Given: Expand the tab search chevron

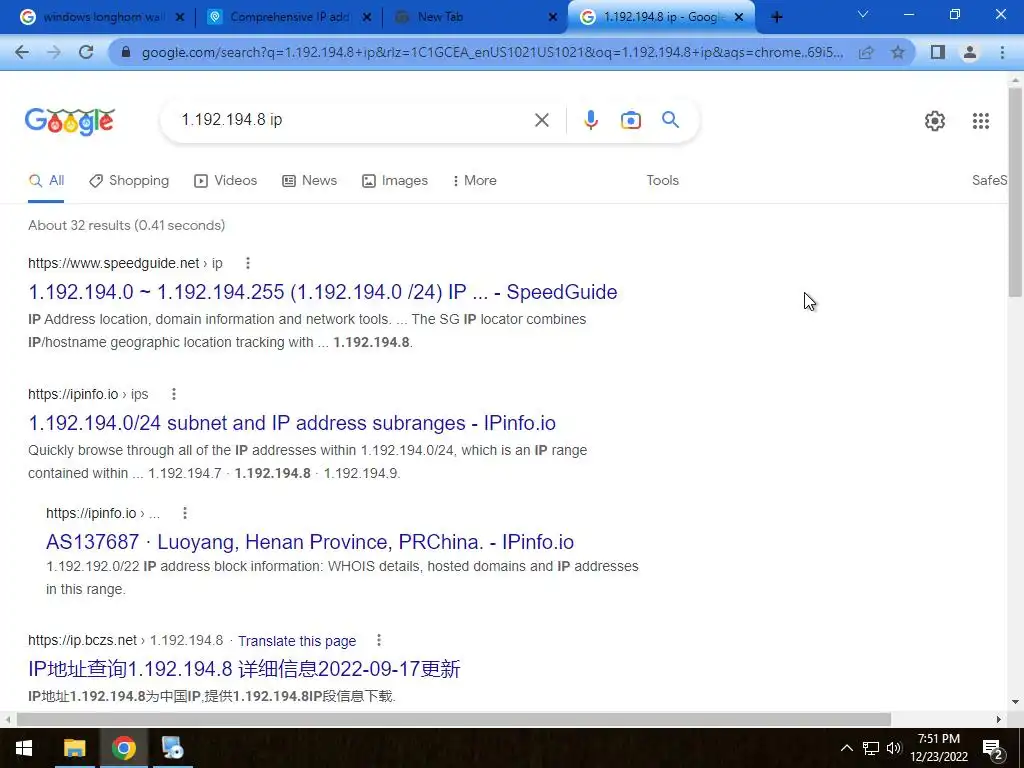Looking at the screenshot, I should (x=863, y=14).
